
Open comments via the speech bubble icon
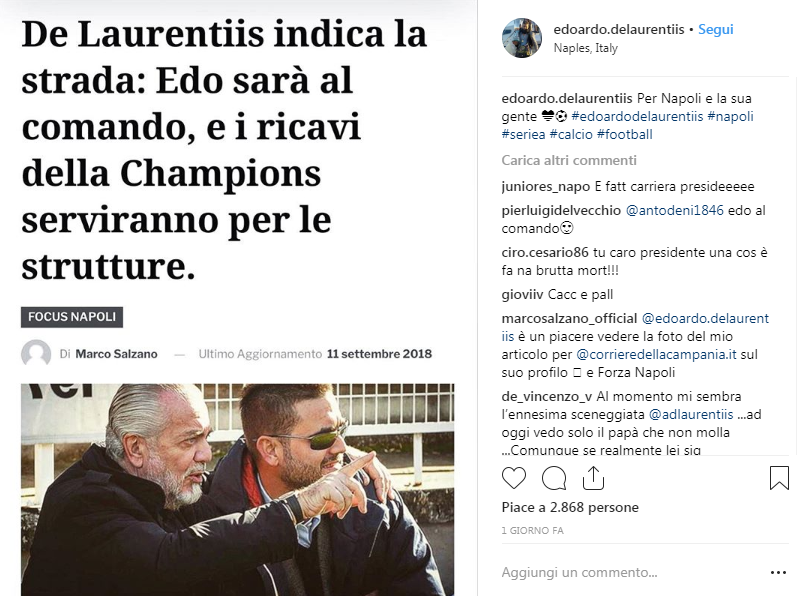pos(554,478)
